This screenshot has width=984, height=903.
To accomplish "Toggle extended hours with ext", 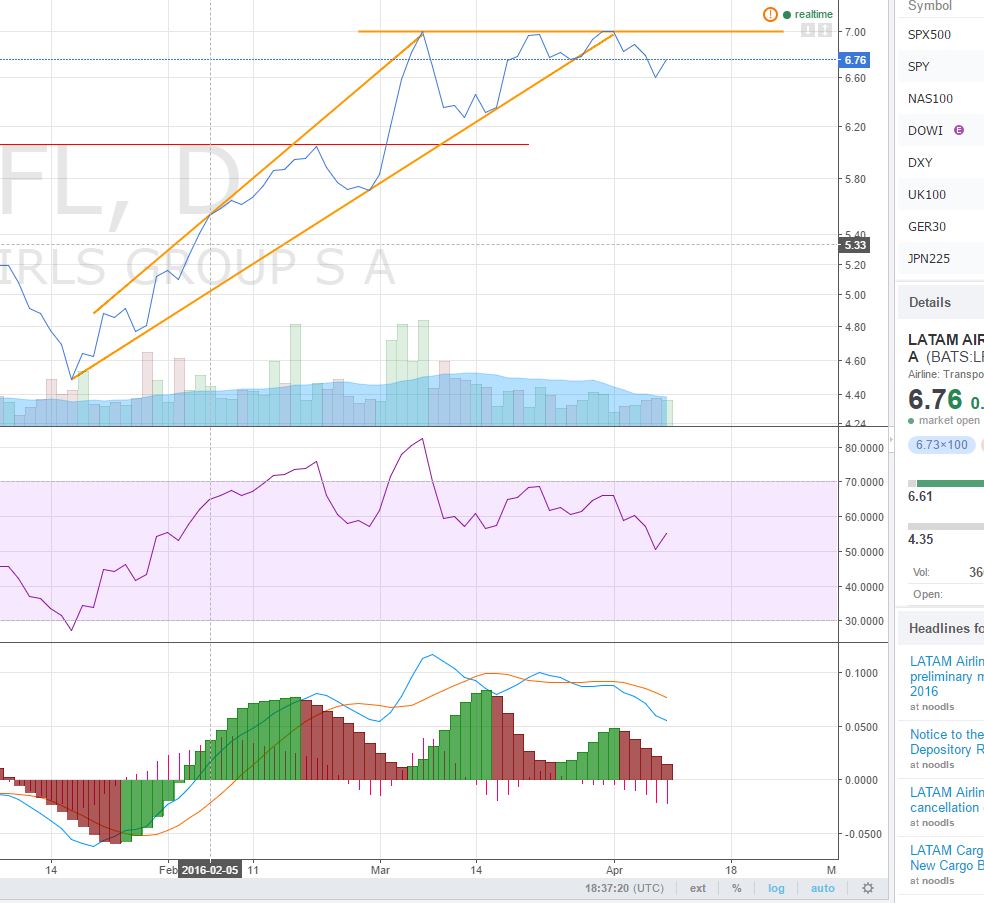I will click(698, 888).
